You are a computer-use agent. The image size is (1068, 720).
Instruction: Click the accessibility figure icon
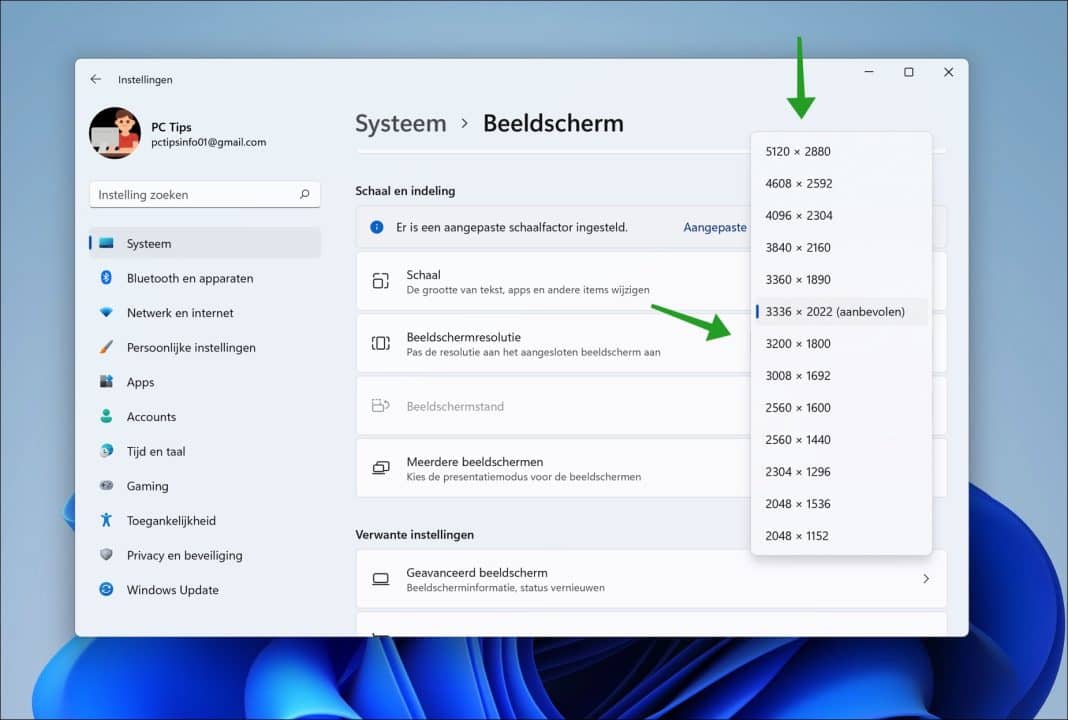(106, 520)
